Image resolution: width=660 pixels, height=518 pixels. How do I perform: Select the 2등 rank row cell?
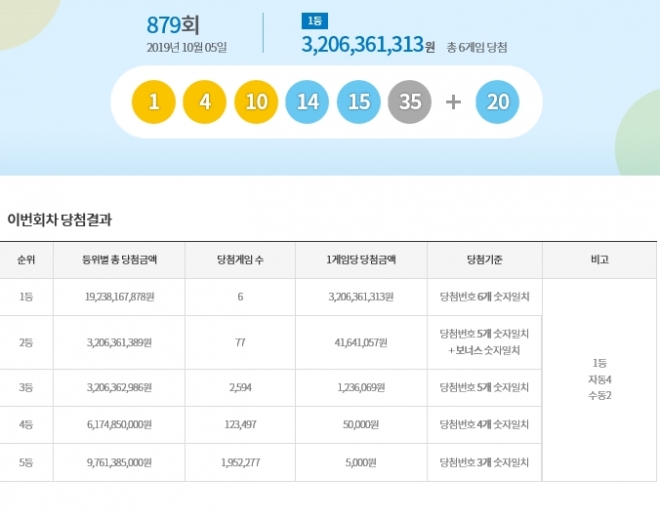[x=26, y=342]
